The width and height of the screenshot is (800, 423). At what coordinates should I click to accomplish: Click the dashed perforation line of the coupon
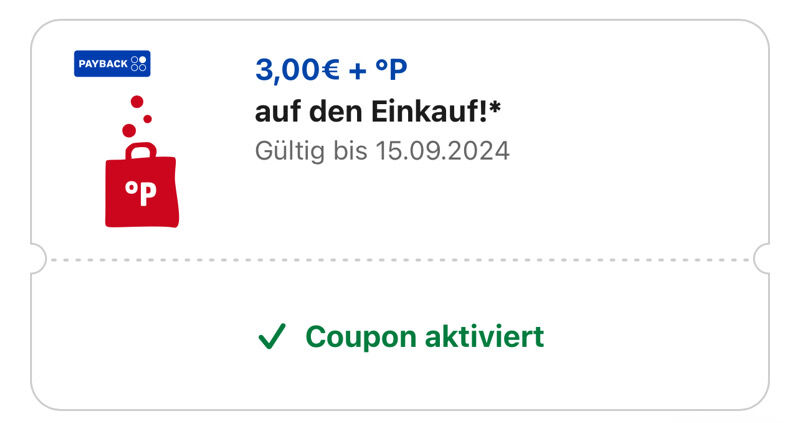(400, 260)
